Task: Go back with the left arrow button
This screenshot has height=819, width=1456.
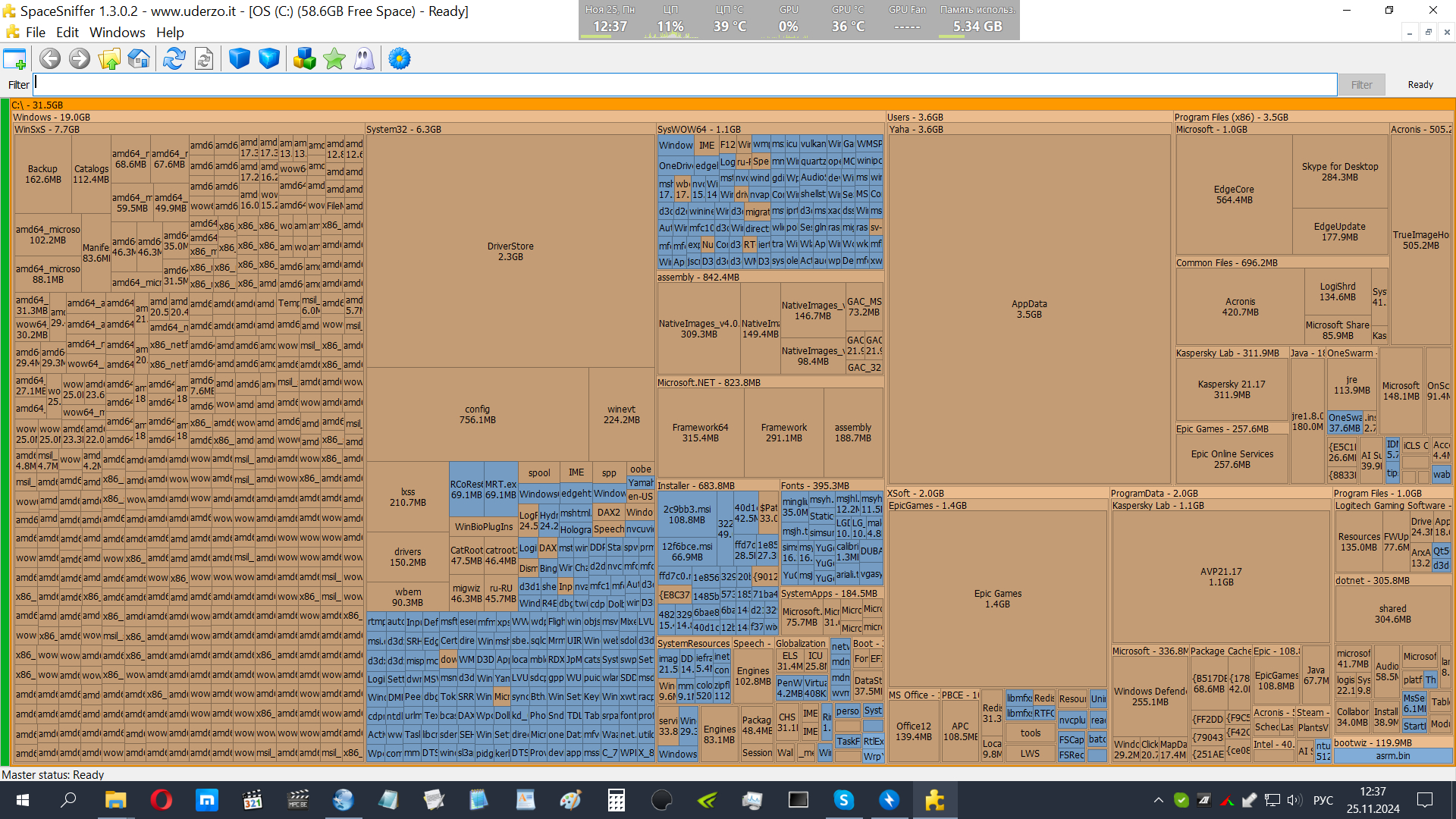Action: tap(50, 58)
